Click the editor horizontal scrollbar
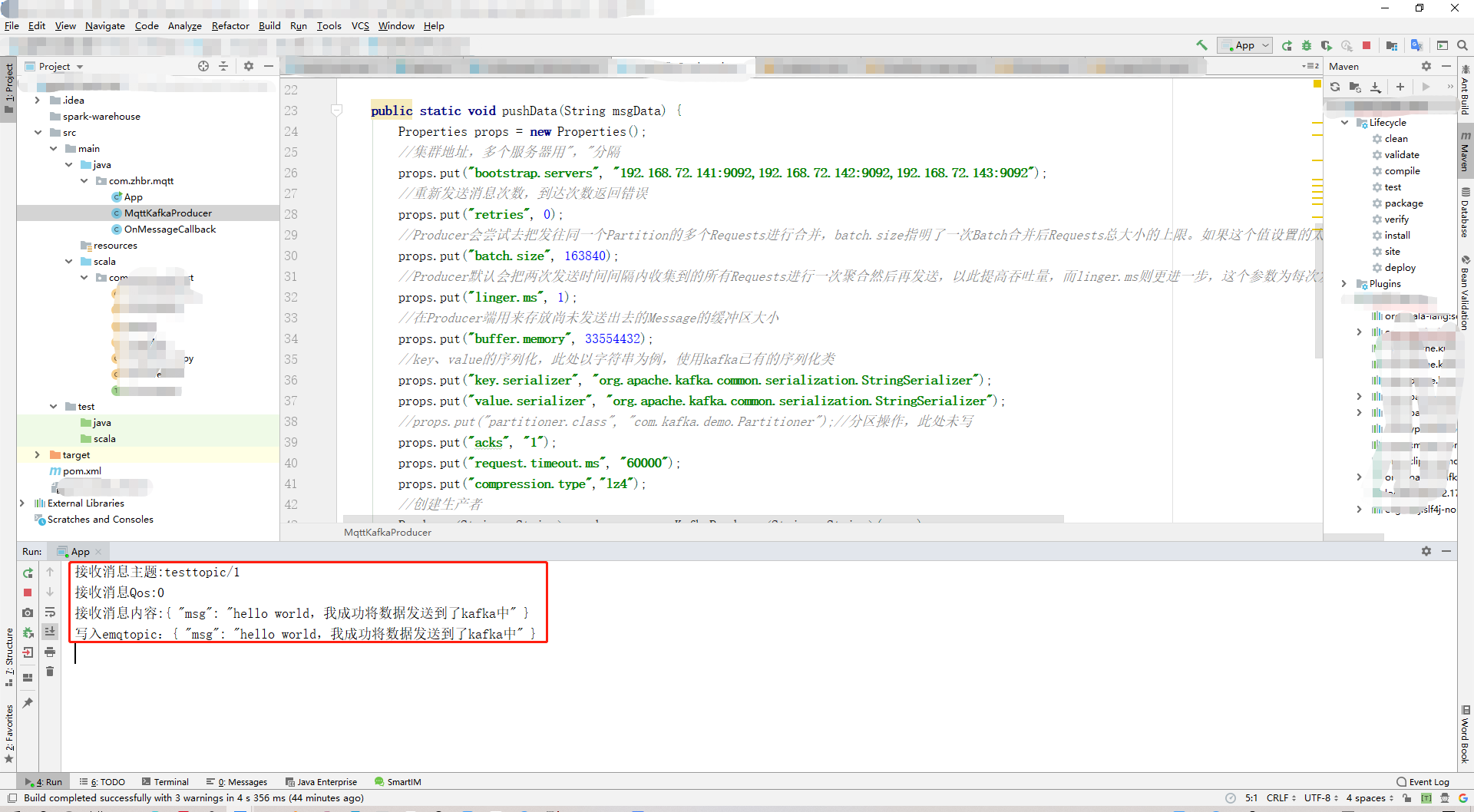 click(703, 519)
